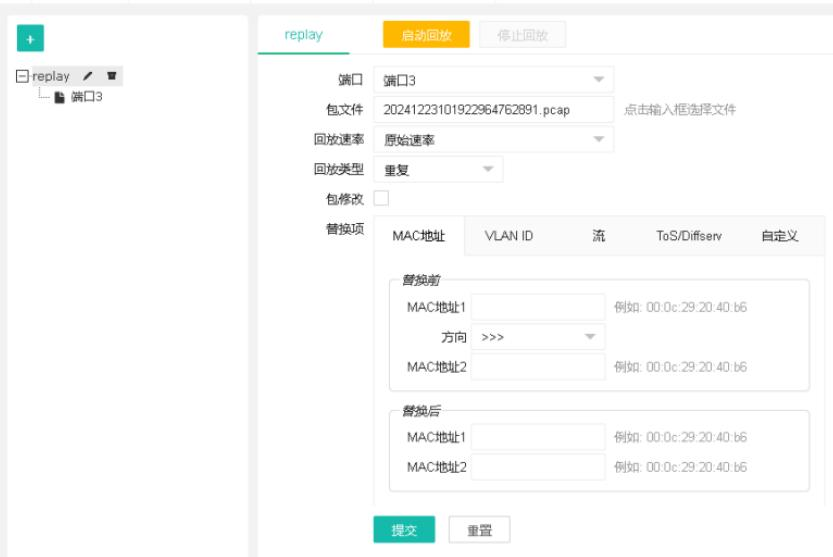
Task: Switch to the 流 tab
Action: (599, 236)
